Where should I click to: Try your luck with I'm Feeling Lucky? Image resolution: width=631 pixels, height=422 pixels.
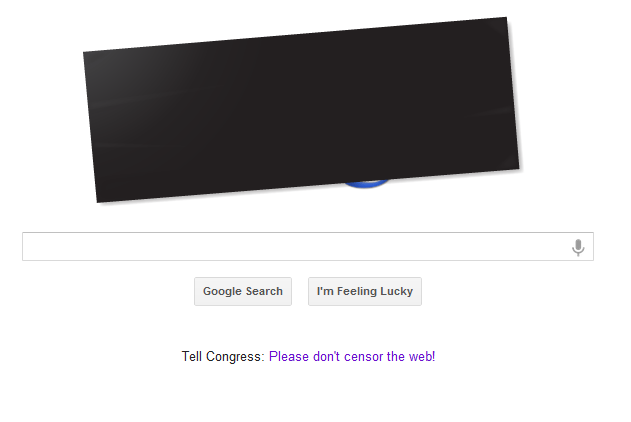pos(365,291)
